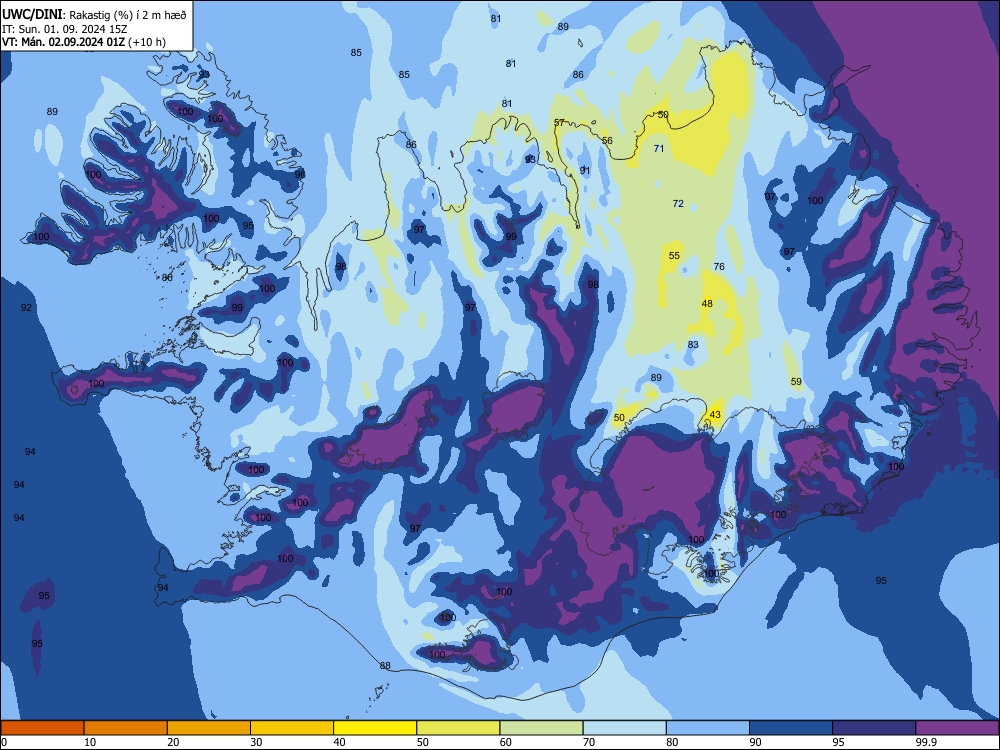The image size is (1000, 750).
Task: Click the legend tick label '0'
Action: click(4, 742)
